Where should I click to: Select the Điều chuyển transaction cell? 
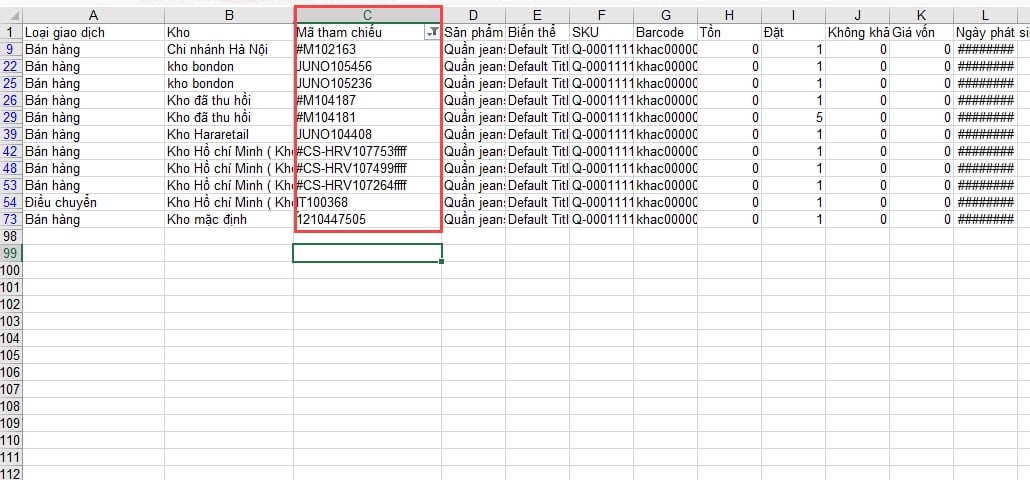93,202
